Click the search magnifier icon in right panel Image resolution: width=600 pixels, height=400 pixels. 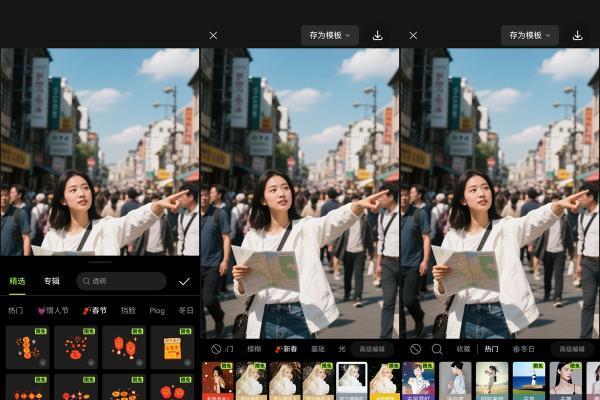coord(437,349)
